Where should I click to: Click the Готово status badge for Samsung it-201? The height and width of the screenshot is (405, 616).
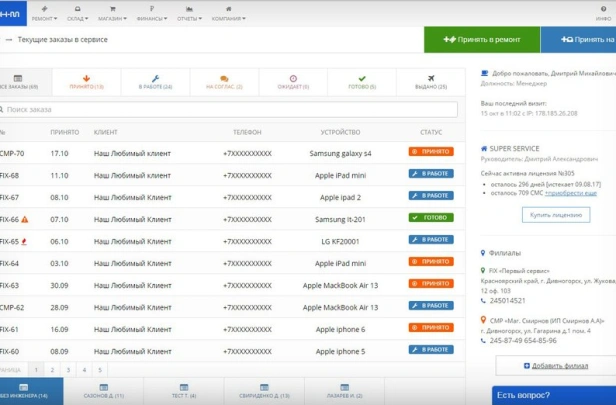(430, 217)
